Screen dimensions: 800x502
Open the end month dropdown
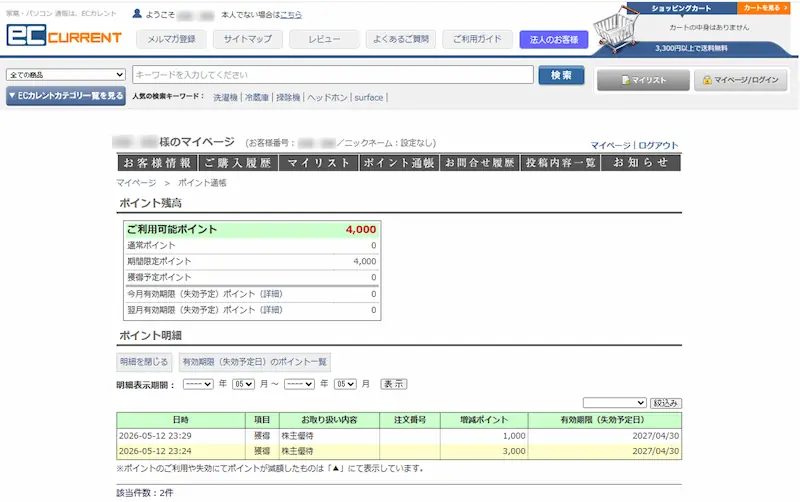(x=345, y=384)
